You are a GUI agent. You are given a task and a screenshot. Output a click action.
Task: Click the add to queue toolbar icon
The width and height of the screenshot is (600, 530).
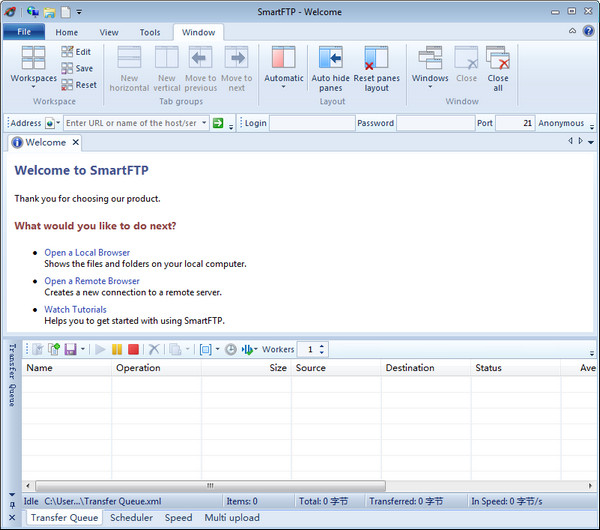[54, 349]
